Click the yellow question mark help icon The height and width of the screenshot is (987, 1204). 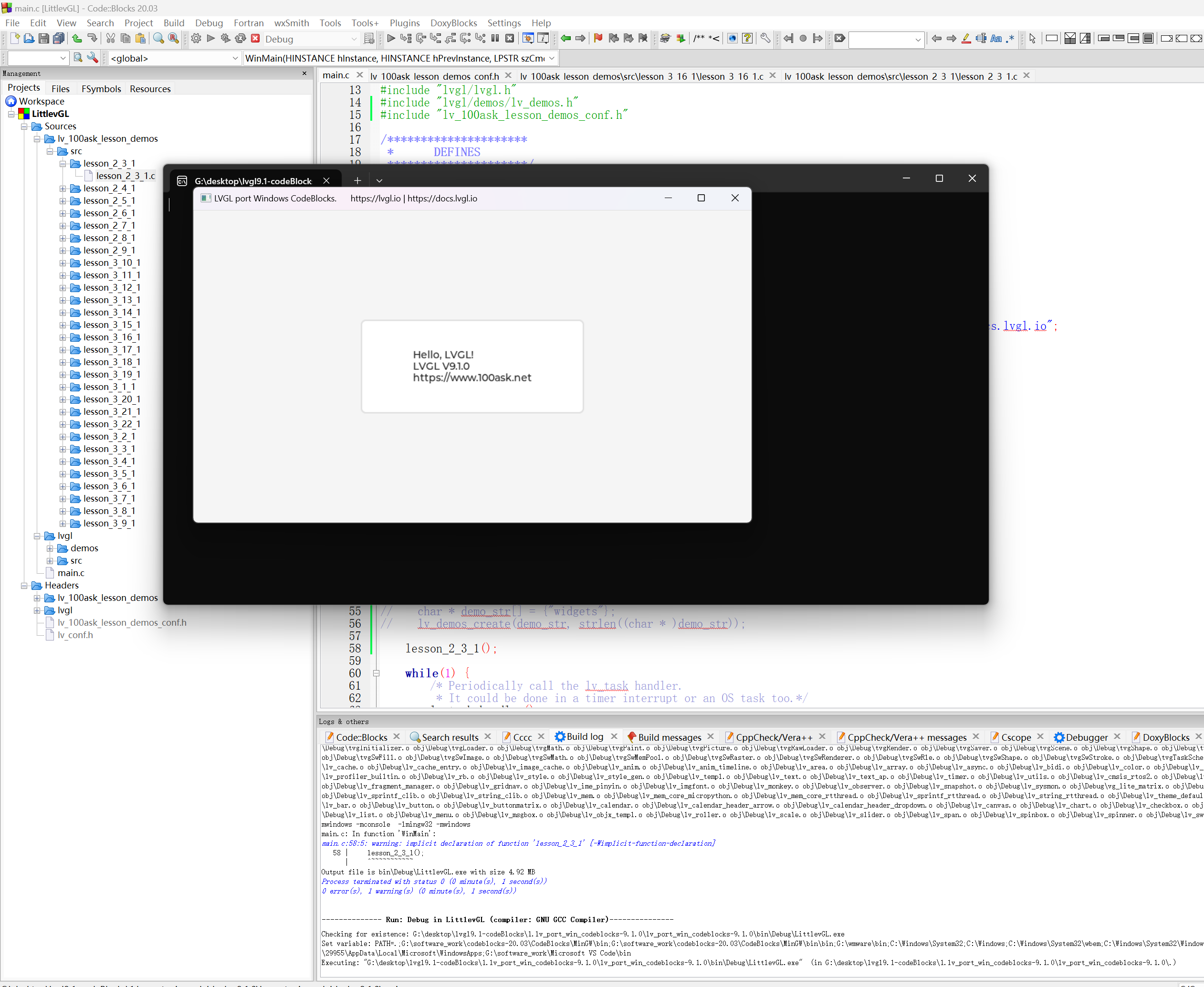(x=747, y=39)
